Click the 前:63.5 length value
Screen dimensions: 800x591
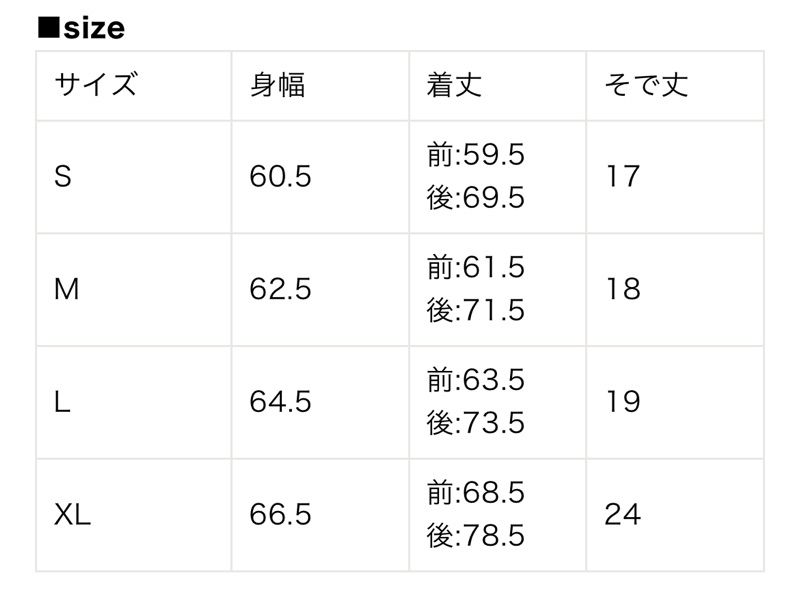pyautogui.click(x=476, y=380)
